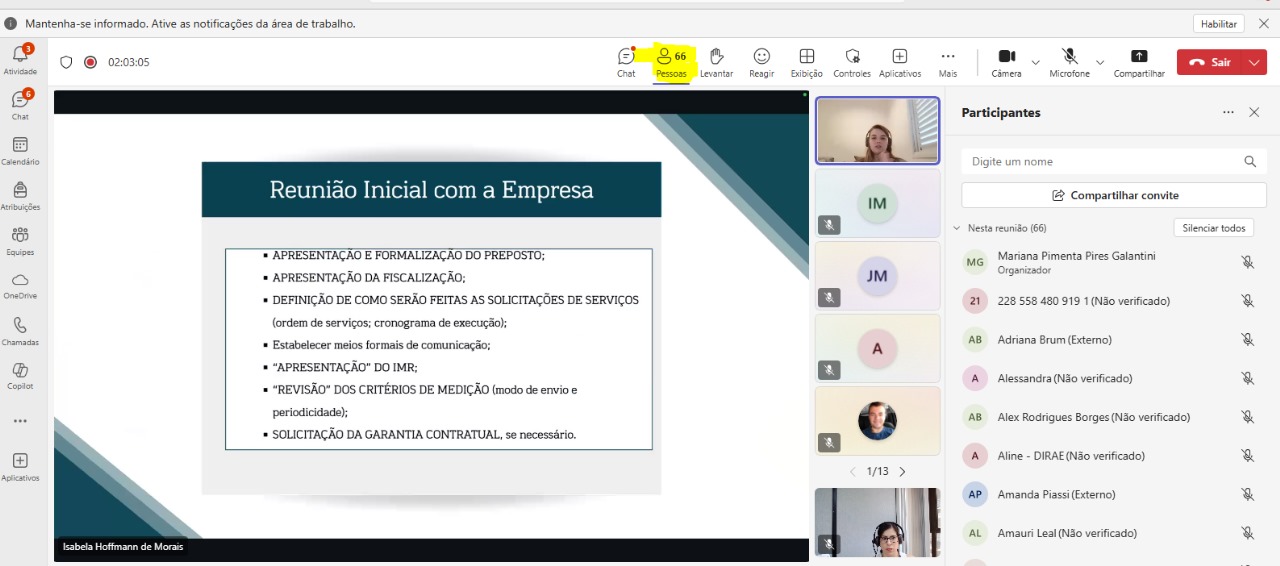Click Alex Rodrigues Borges' muted mic icon
This screenshot has height=566, width=1280.
coord(1248,417)
